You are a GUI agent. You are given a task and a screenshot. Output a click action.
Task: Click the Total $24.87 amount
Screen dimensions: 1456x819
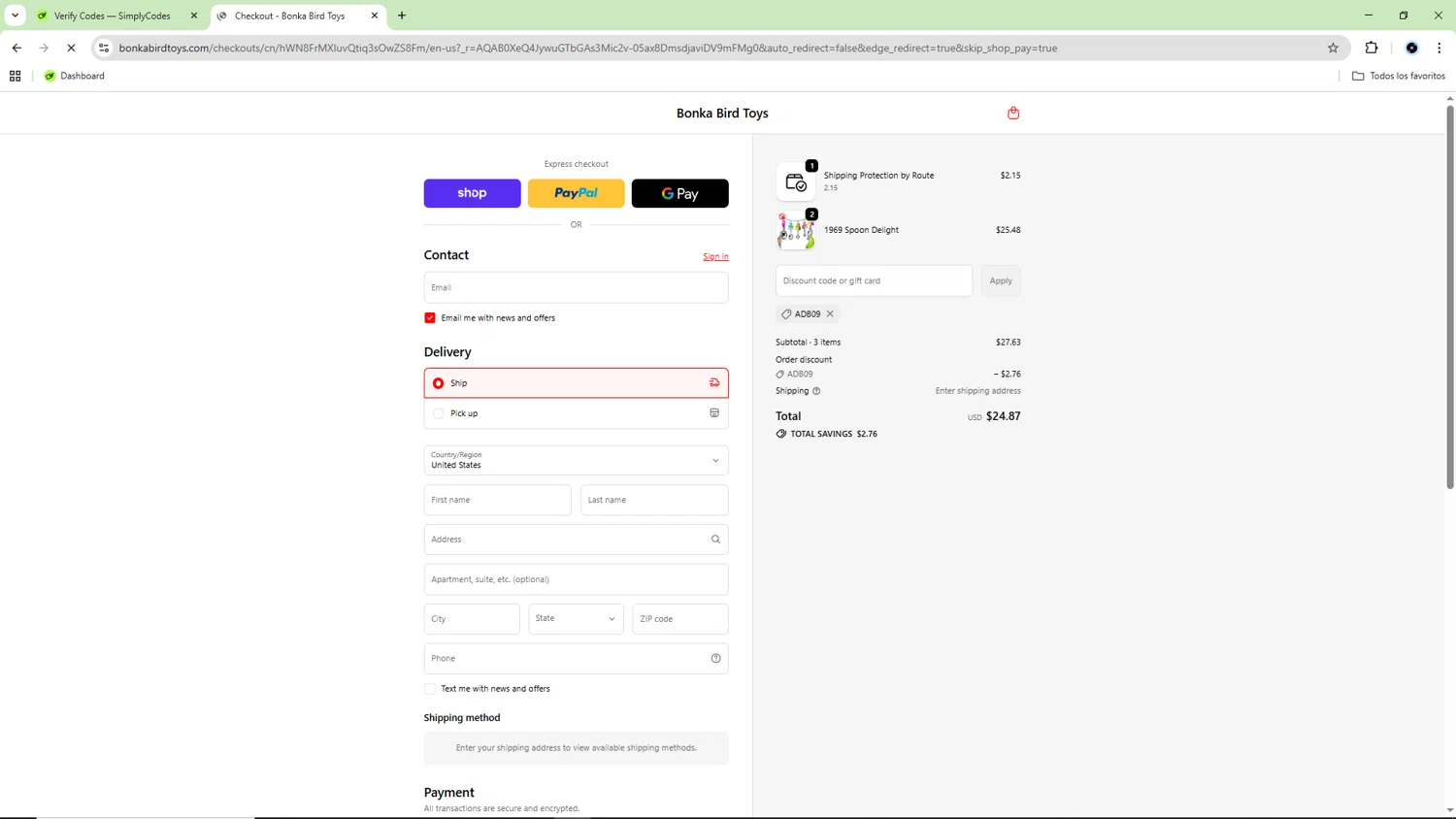1003,416
